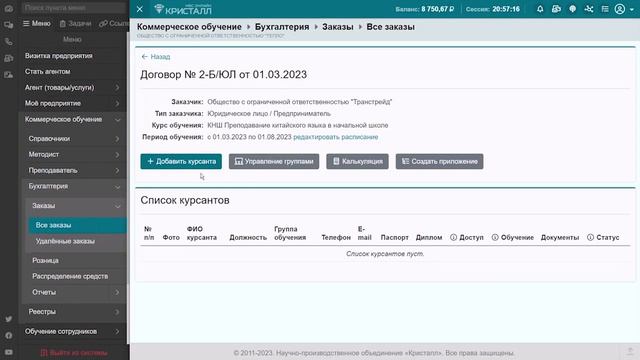
Task: Click the list panel icon in the top bar
Action: click(x=605, y=9)
